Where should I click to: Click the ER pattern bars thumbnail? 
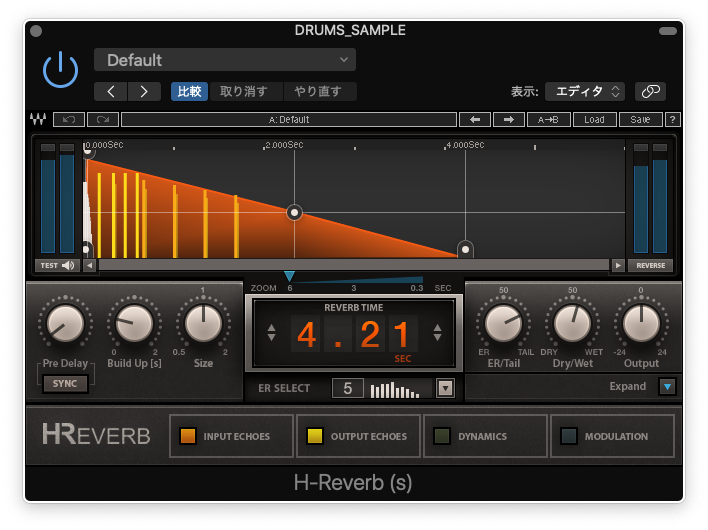click(395, 390)
